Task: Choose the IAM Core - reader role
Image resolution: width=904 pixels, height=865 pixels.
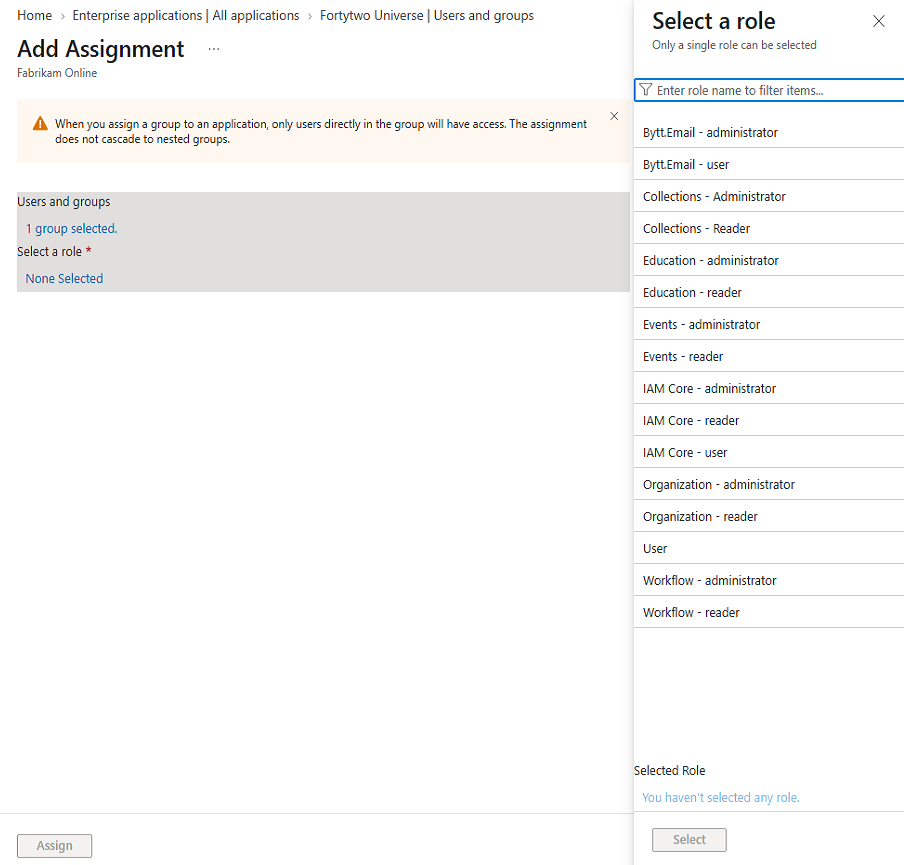Action: click(769, 420)
